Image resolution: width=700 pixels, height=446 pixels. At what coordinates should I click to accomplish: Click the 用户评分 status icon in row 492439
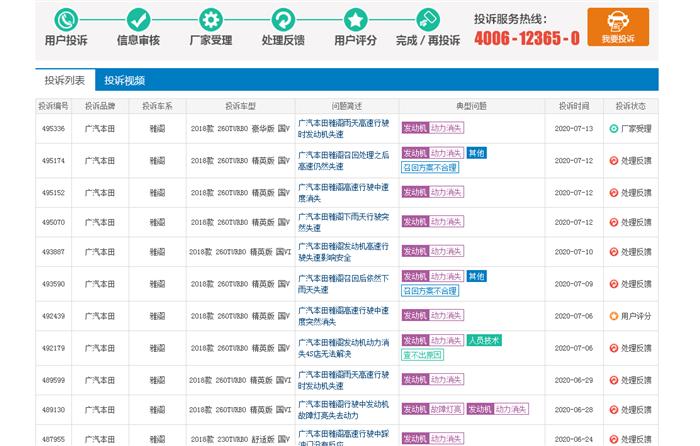[614, 316]
